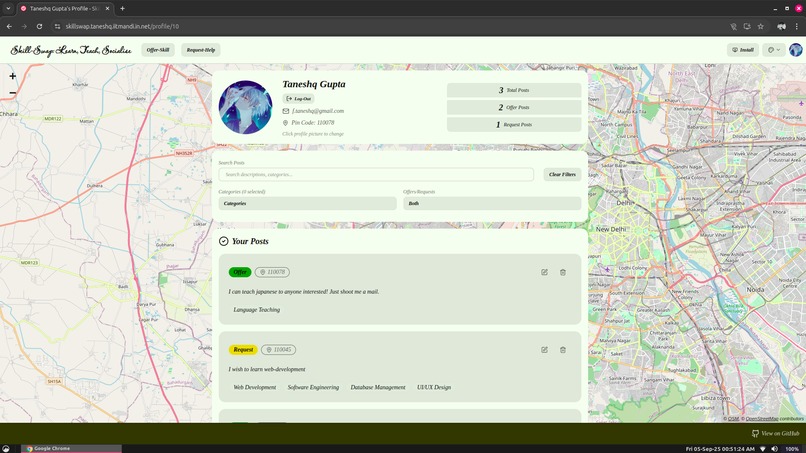The height and width of the screenshot is (453, 806).
Task: Click the 3 Total Posts stat
Action: [514, 90]
